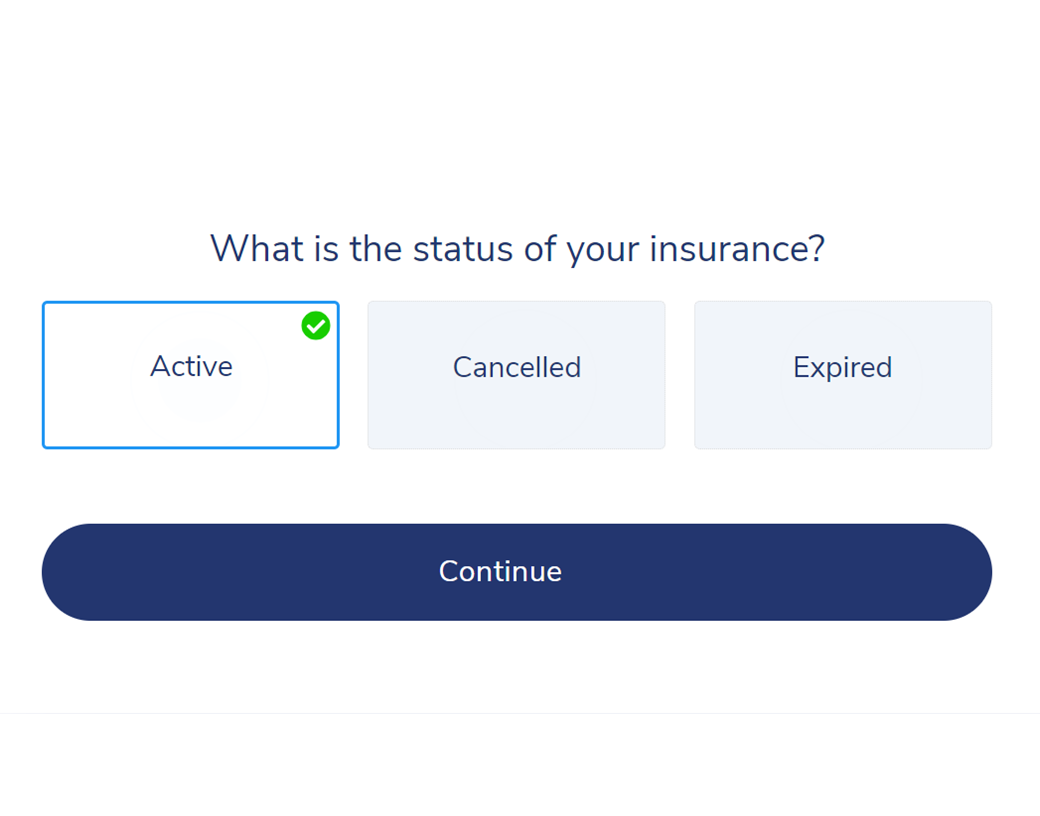Select the Active insurance status option

tap(191, 375)
